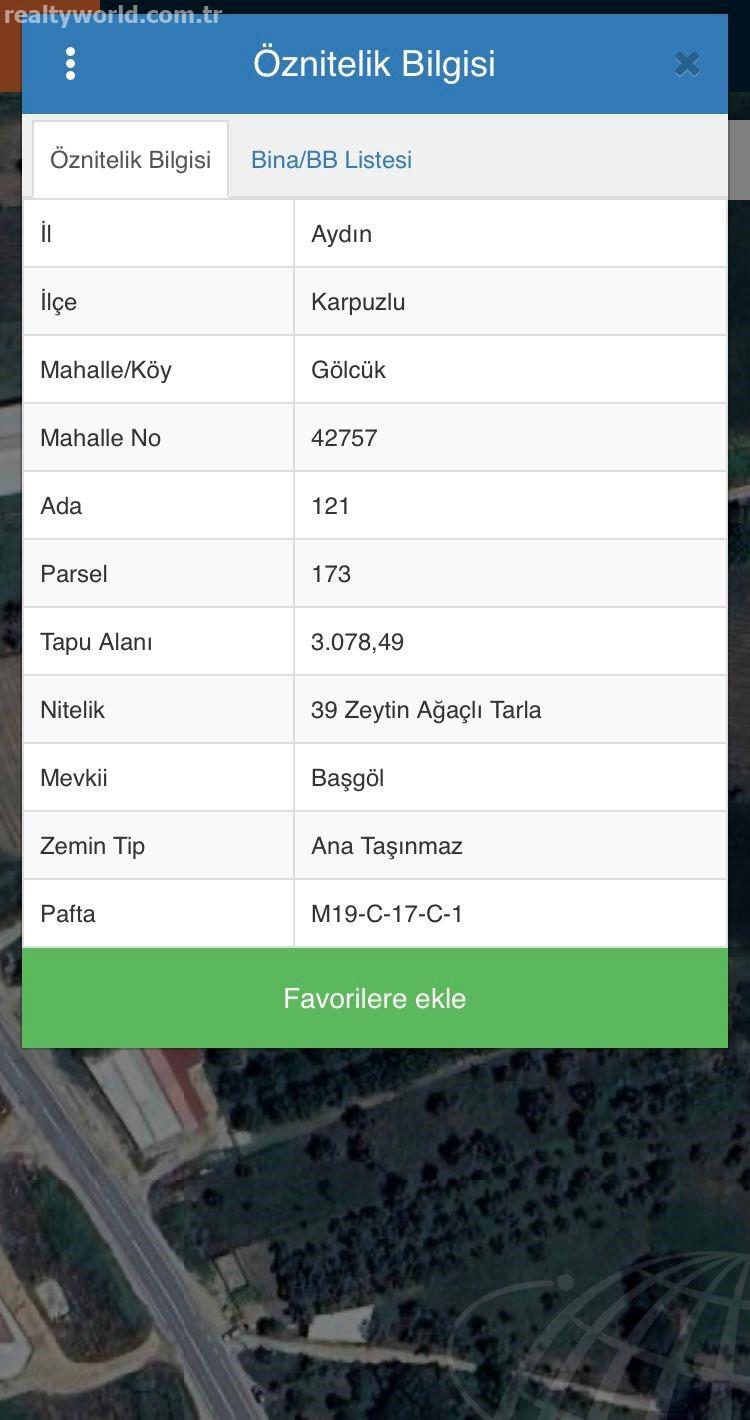Select the Pafta code M19-C-17-C-1
This screenshot has width=750, height=1420.
tap(387, 914)
